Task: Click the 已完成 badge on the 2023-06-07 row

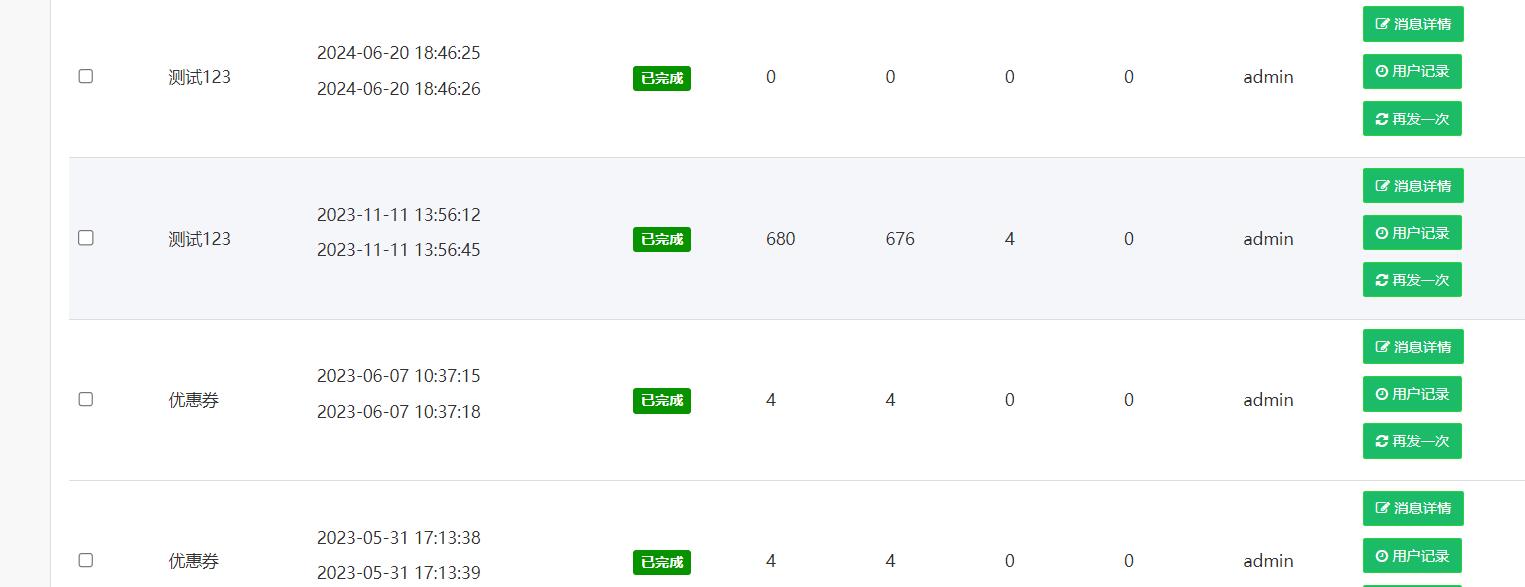Action: 662,400
